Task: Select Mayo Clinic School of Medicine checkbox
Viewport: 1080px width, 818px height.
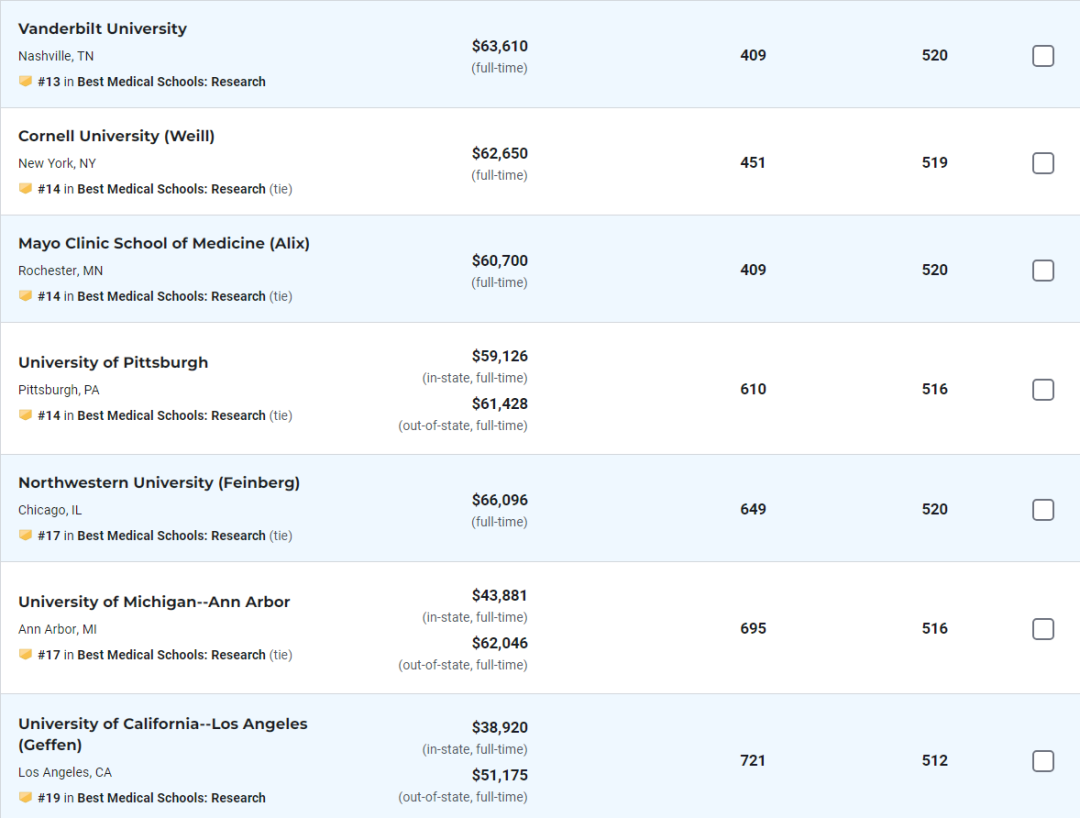Action: (1043, 270)
